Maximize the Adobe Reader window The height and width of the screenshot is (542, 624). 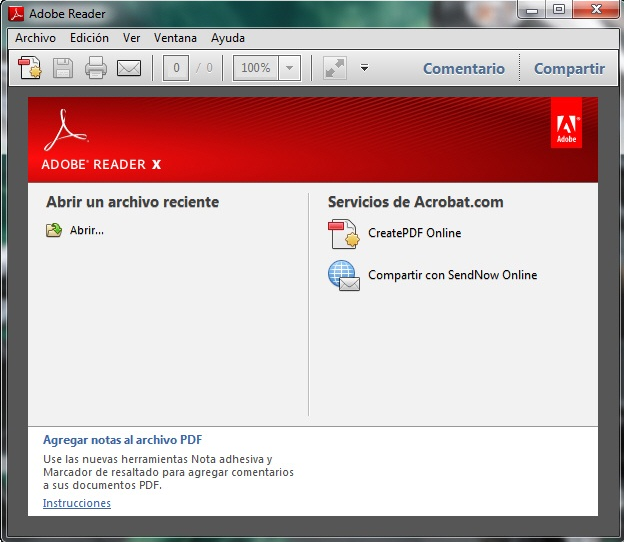pos(559,10)
